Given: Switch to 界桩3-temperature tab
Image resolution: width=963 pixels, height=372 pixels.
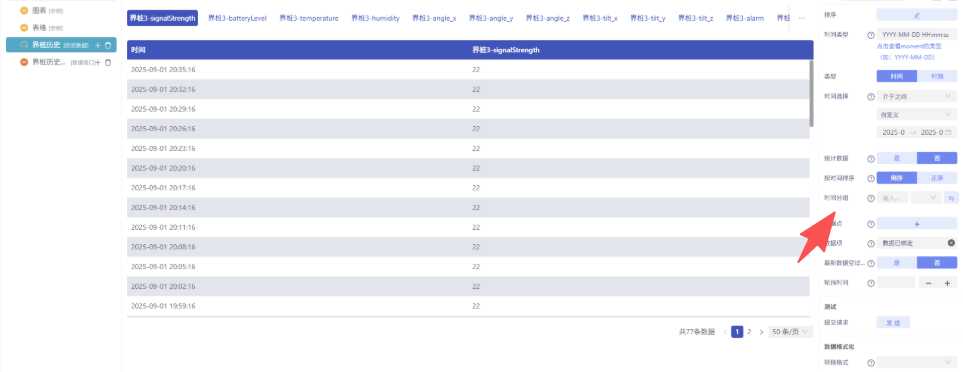Looking at the screenshot, I should 309,18.
